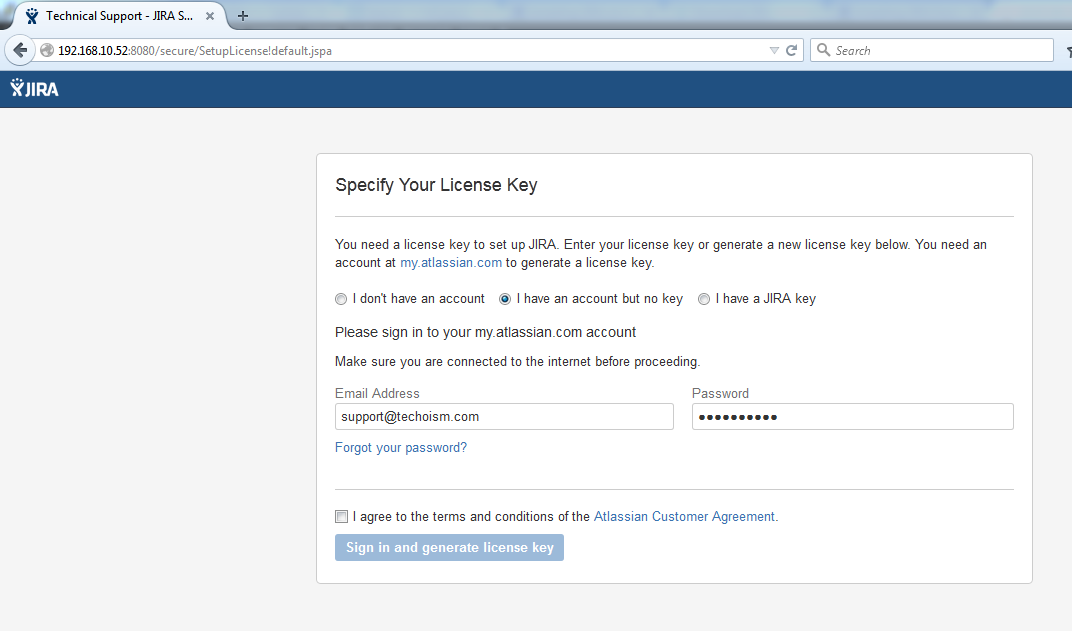The image size is (1072, 631).
Task: Focus the browser Search box
Action: (931, 51)
